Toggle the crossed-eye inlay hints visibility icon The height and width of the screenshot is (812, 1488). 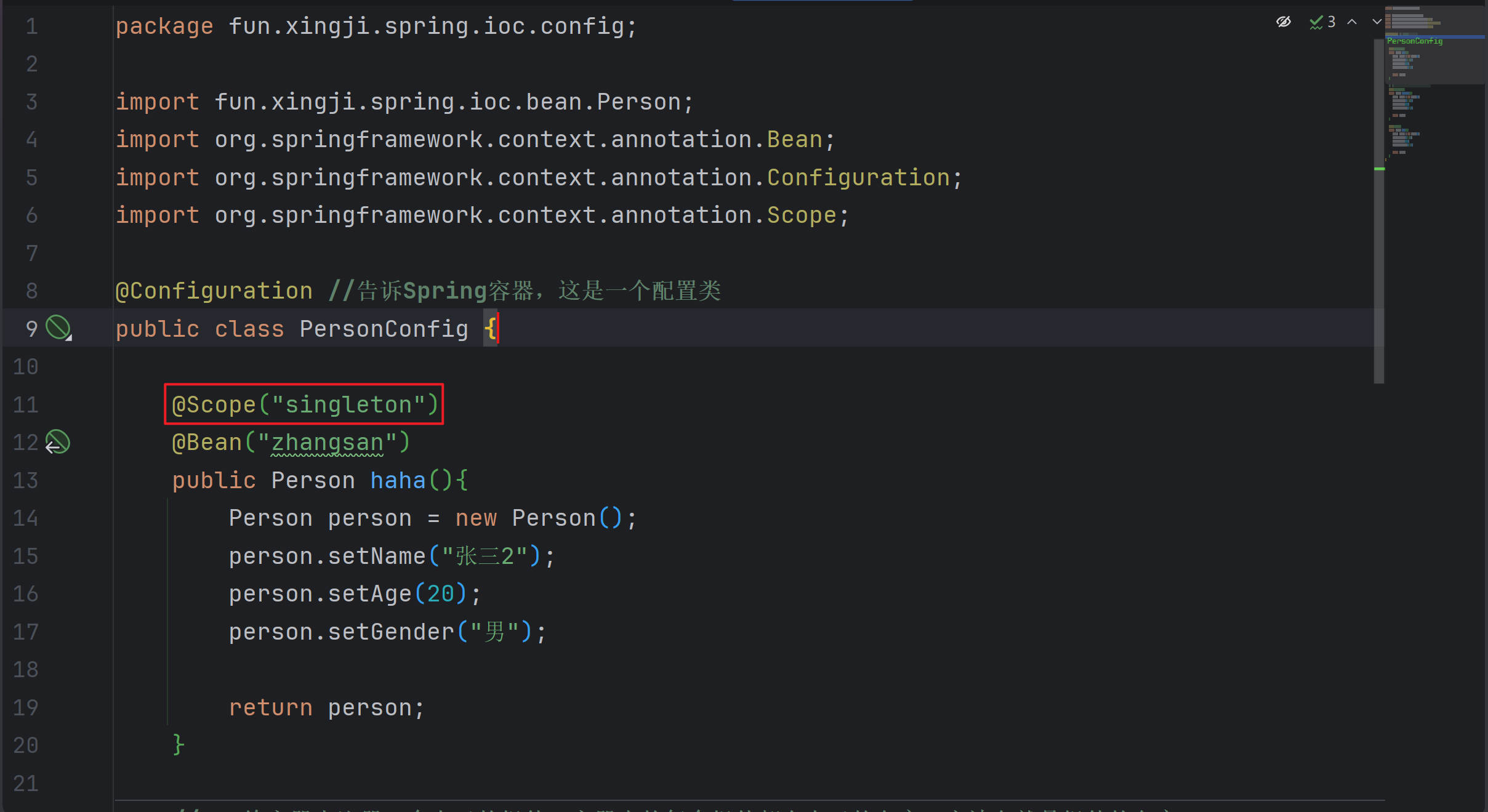[1284, 22]
